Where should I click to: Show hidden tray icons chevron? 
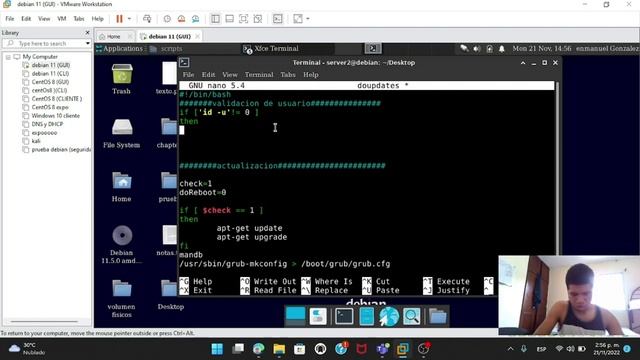coord(510,349)
